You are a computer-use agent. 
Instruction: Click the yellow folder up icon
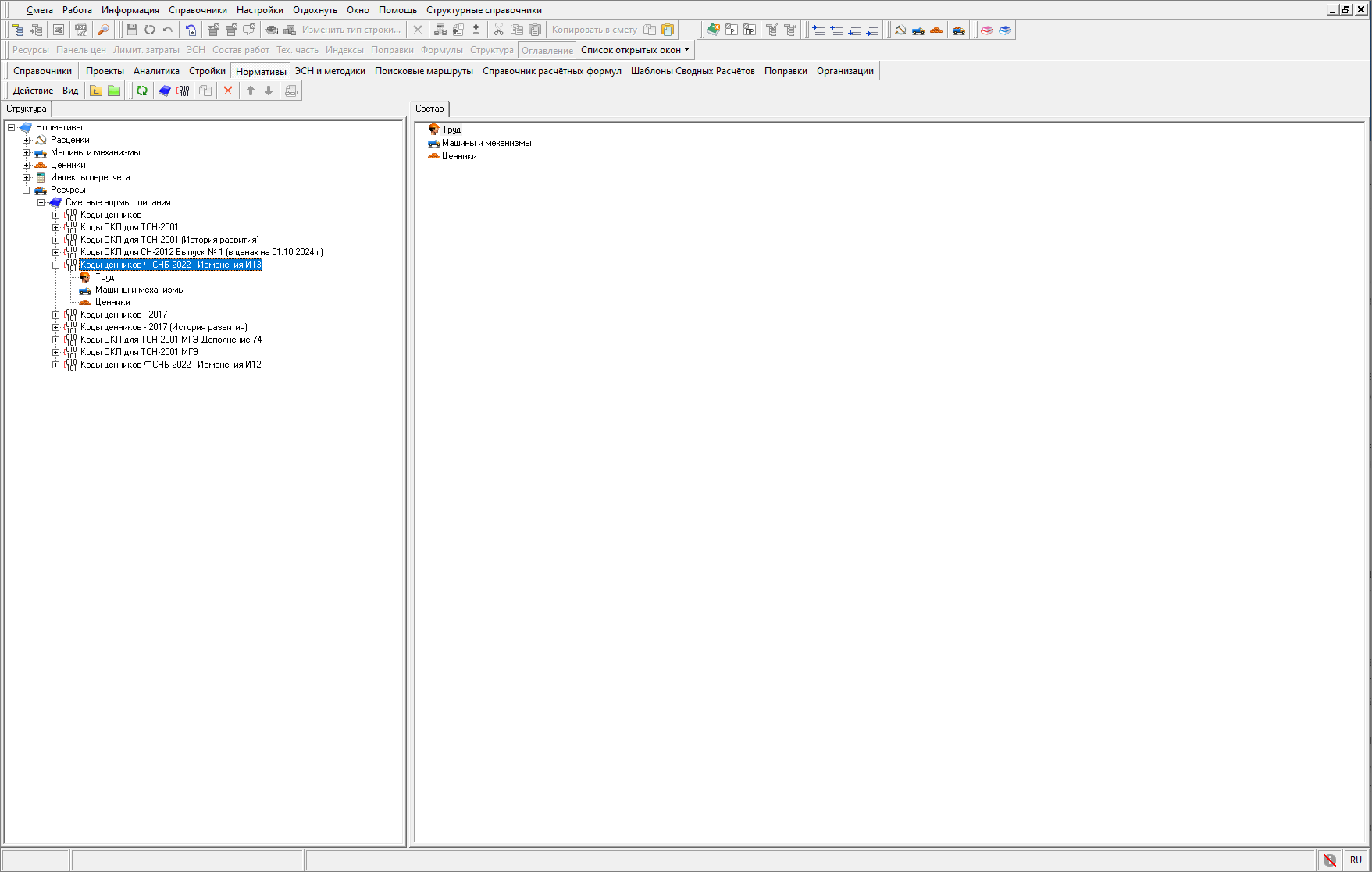[x=96, y=91]
